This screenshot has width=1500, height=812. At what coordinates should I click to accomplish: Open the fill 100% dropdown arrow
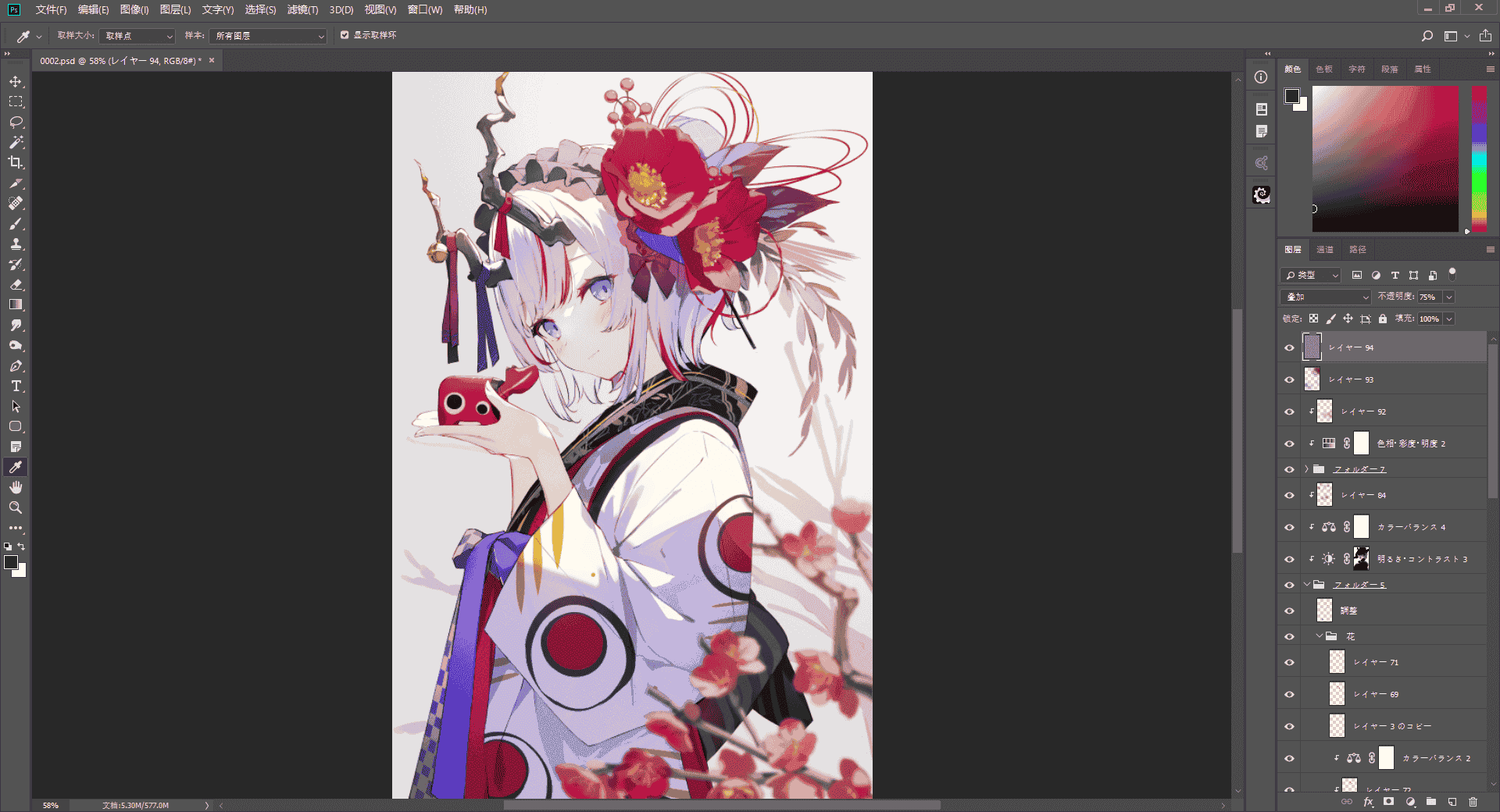pos(1449,319)
